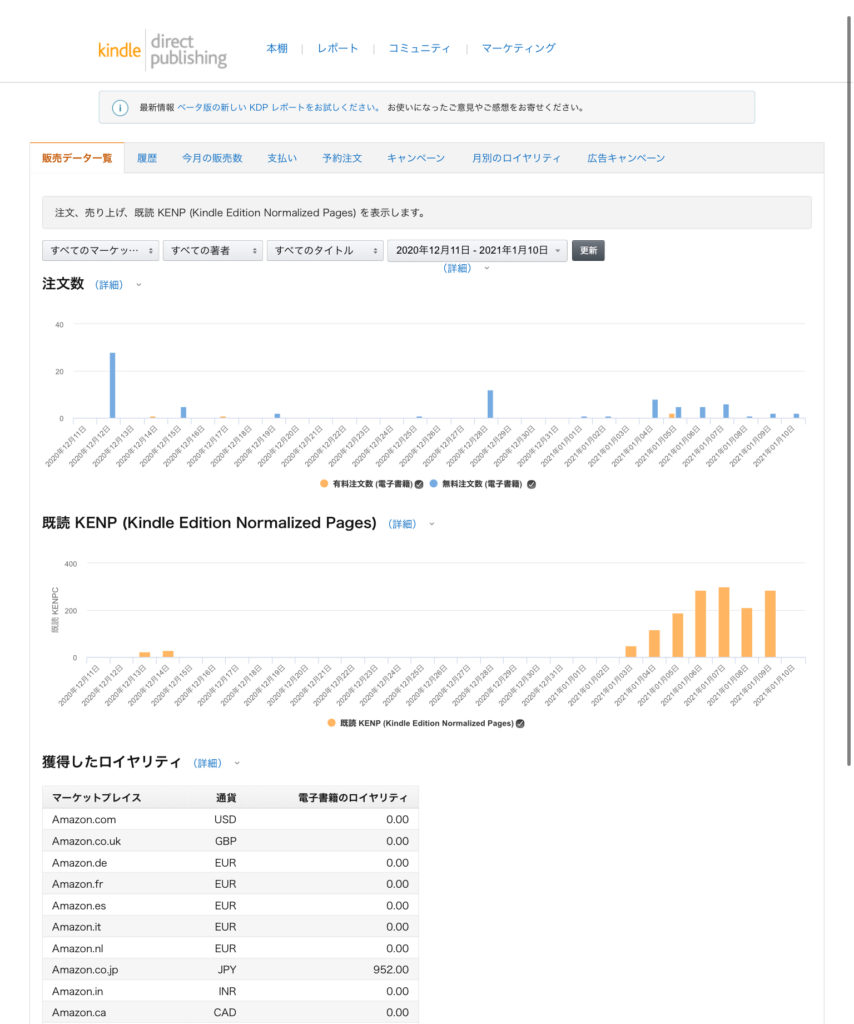Click 詳細 link under the date range

coord(457,268)
